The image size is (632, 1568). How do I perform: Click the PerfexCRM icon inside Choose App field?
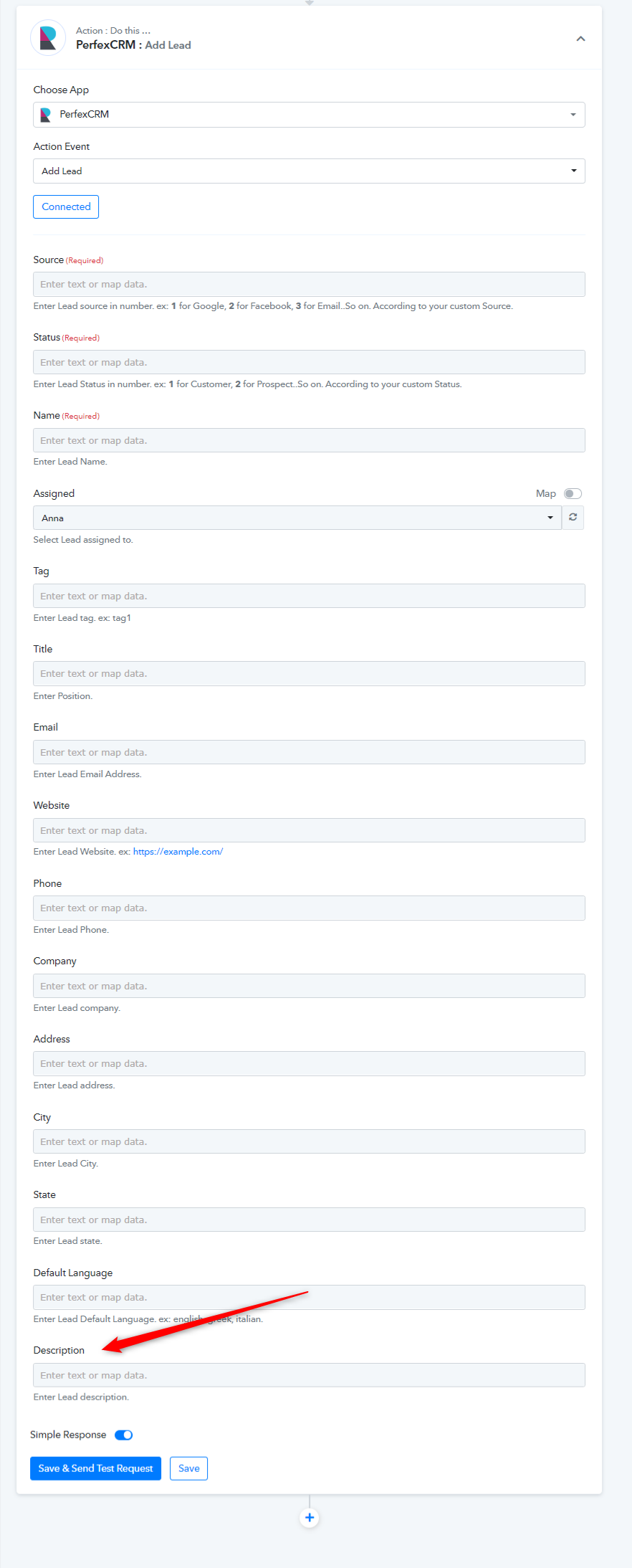pyautogui.click(x=46, y=115)
